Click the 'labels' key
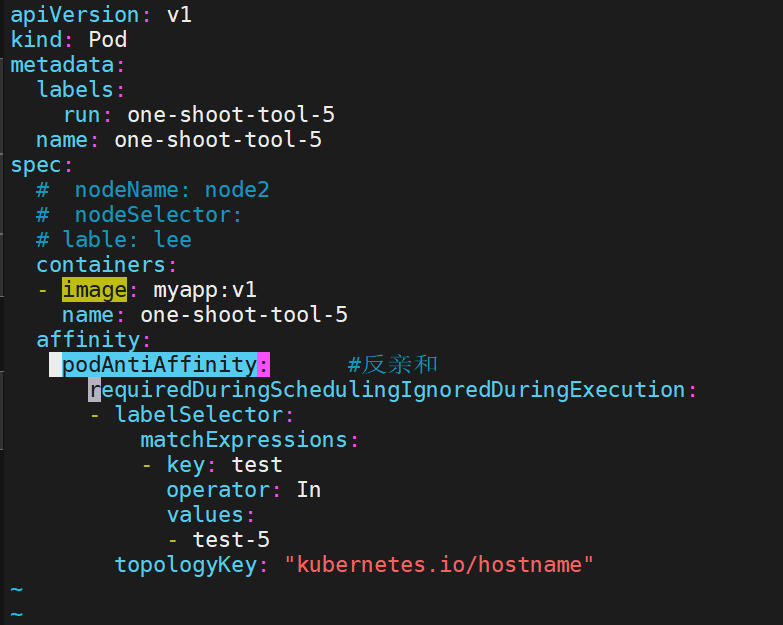 tap(75, 90)
